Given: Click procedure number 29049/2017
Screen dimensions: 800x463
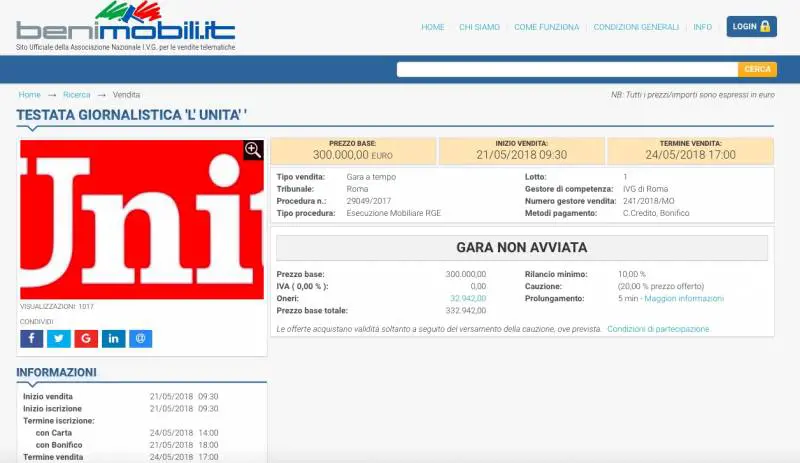Looking at the screenshot, I should (x=368, y=201).
